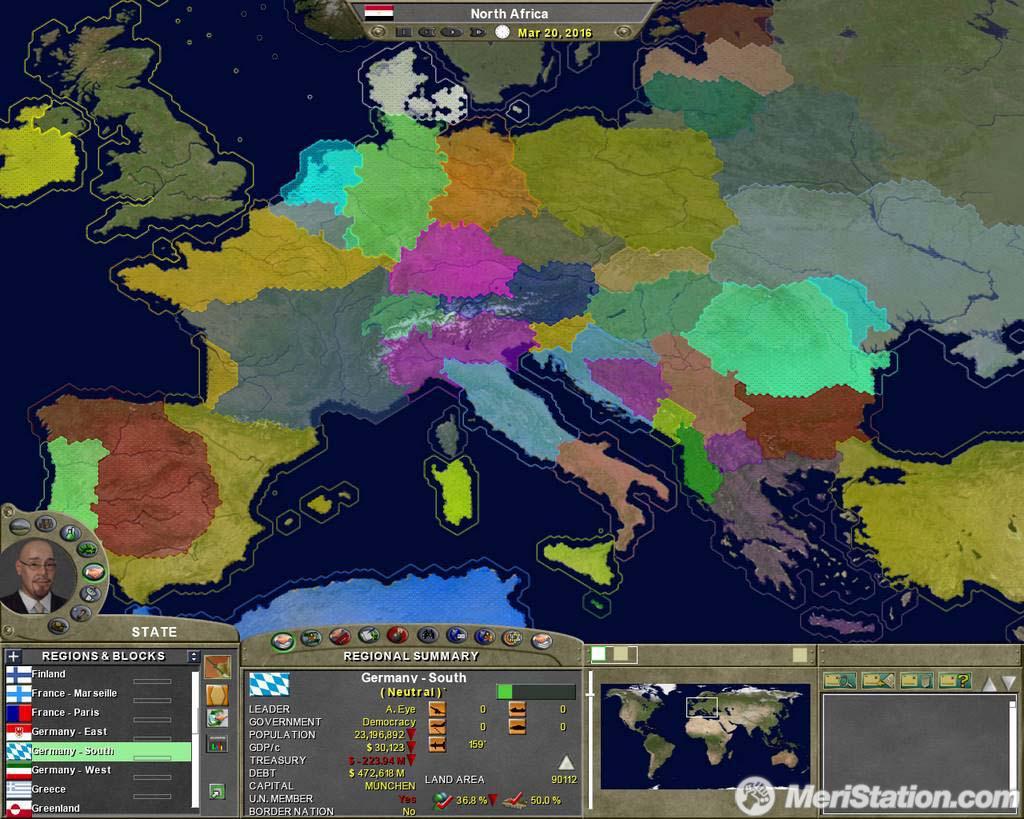Select the first tab icon in Regional Summary
Screen dimensions: 1024x819
point(283,637)
